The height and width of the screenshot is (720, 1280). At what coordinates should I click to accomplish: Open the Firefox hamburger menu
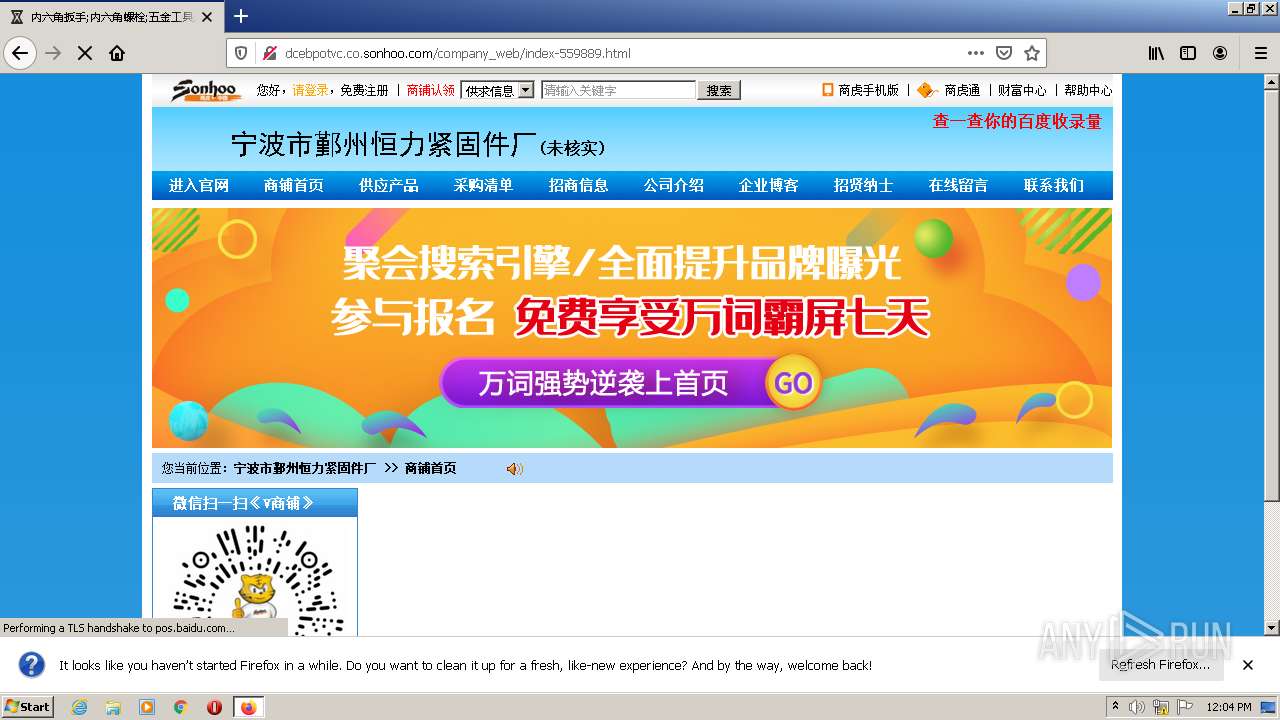tap(1260, 53)
